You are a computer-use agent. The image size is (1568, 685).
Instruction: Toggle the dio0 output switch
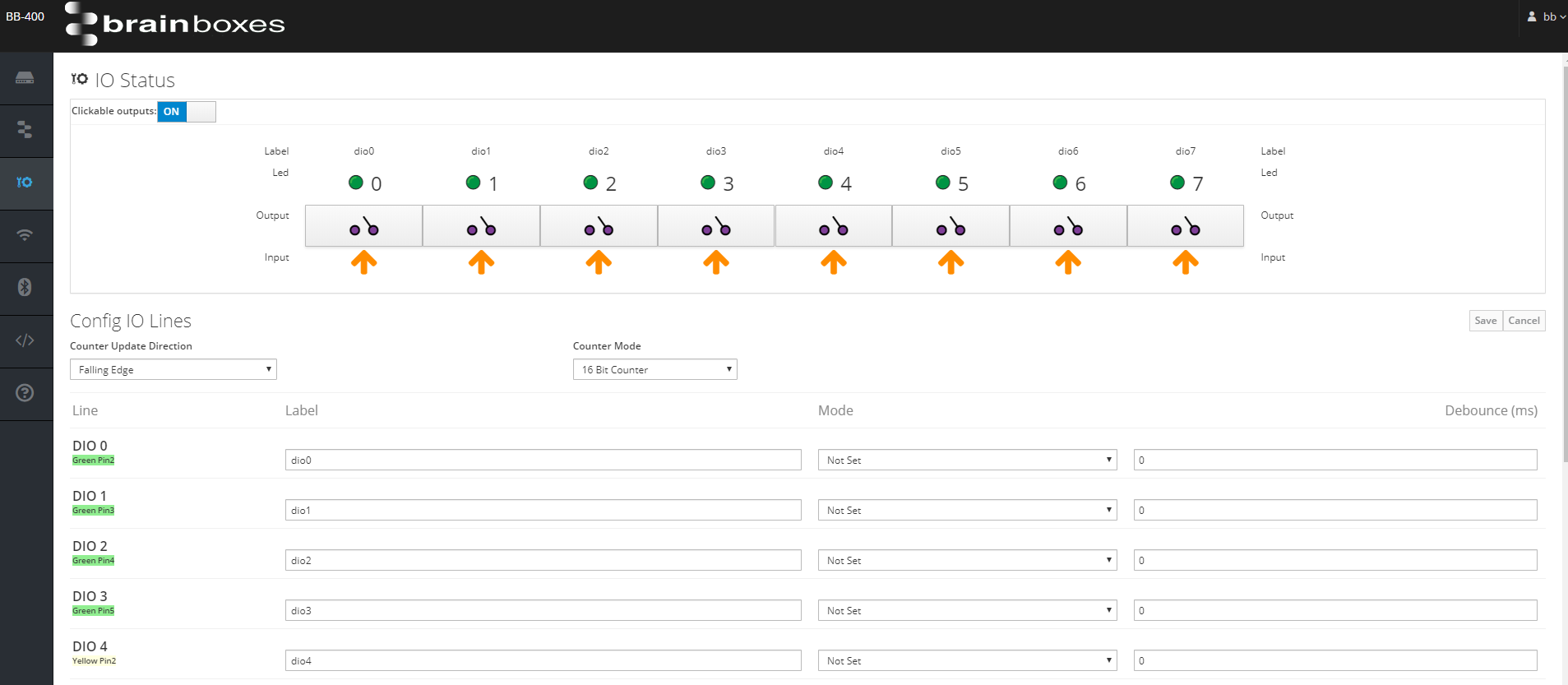point(363,226)
